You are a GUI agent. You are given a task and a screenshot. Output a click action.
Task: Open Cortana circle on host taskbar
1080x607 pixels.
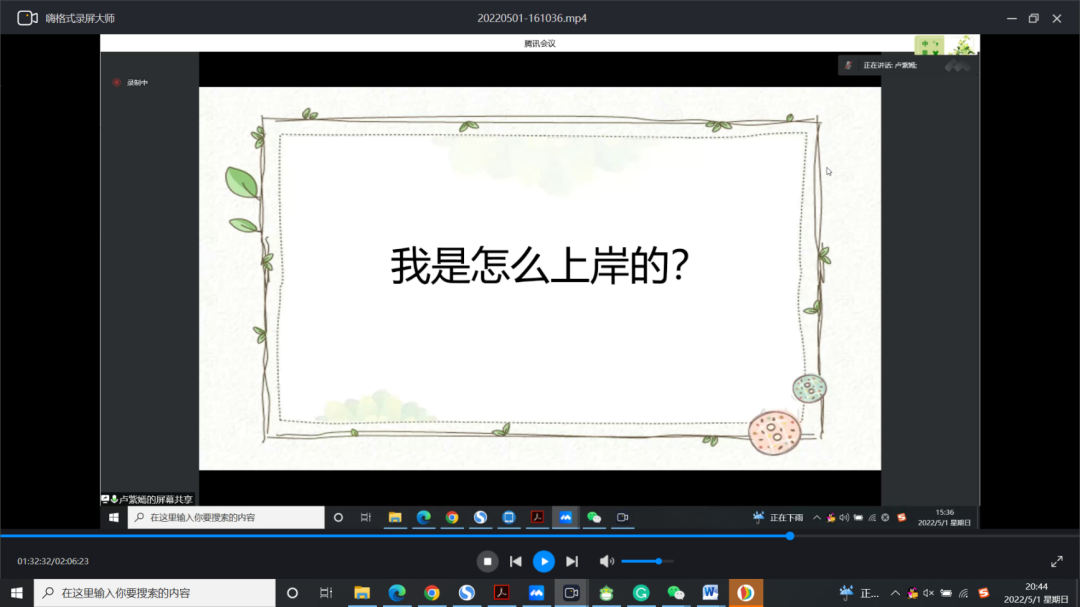coord(292,593)
